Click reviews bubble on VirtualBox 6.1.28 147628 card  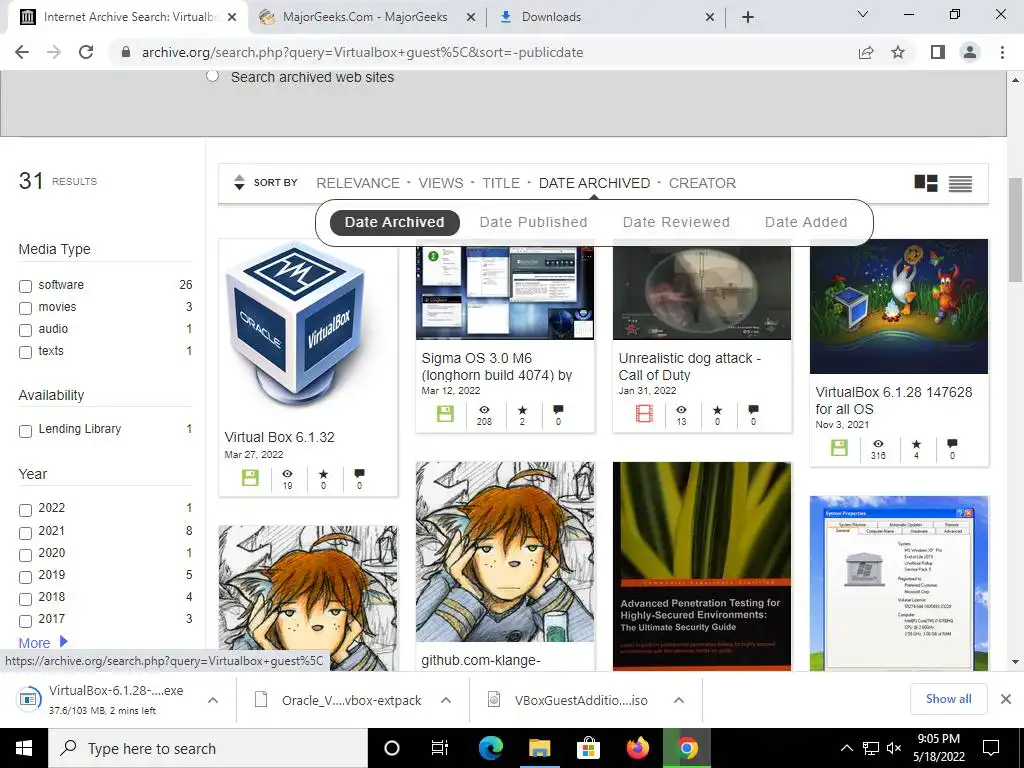(952, 443)
